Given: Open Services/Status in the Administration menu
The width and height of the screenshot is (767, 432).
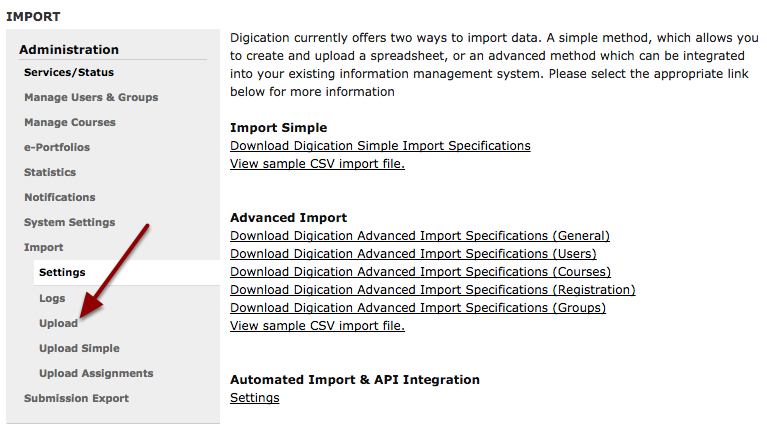Looking at the screenshot, I should (x=69, y=72).
